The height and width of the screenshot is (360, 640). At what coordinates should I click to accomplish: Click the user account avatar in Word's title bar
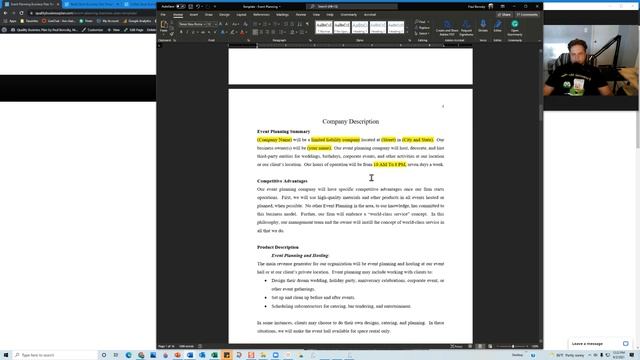tap(491, 7)
